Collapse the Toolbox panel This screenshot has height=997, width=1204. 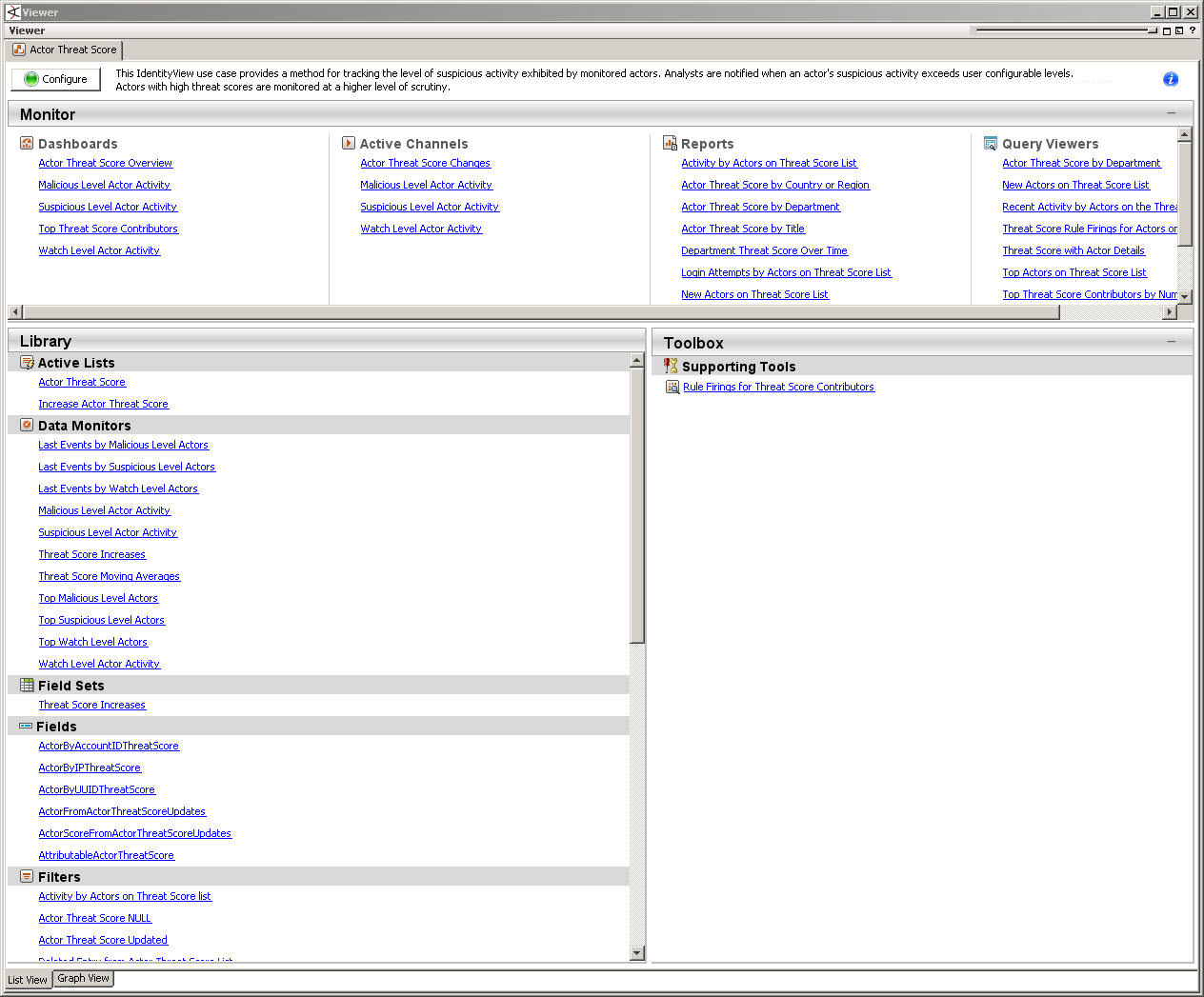coord(1172,341)
